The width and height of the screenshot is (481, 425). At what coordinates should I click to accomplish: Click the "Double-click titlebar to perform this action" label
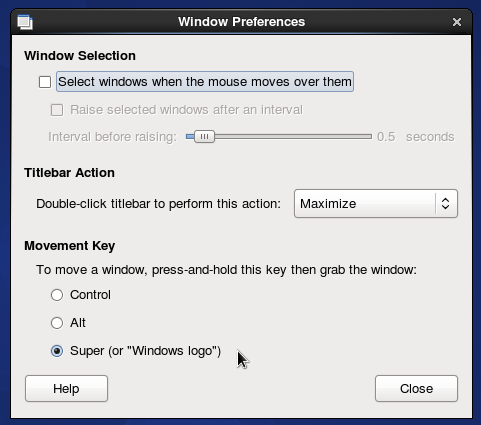tap(159, 204)
